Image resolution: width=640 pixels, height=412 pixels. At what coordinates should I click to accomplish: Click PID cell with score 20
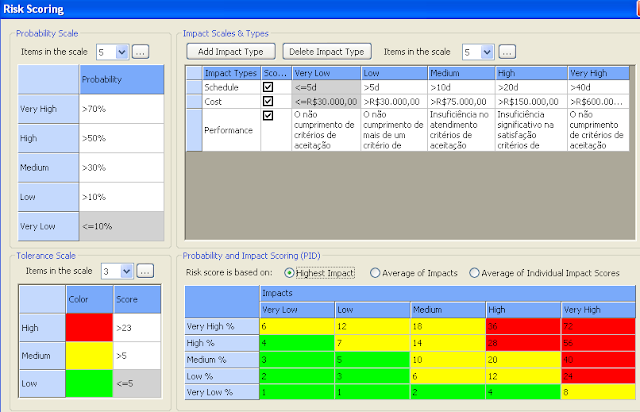tap(523, 360)
